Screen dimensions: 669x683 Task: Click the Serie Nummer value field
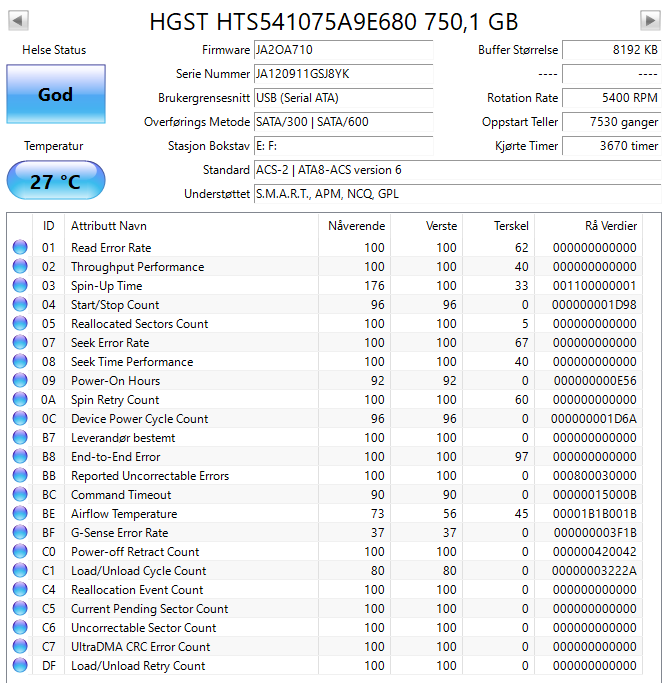coord(342,74)
